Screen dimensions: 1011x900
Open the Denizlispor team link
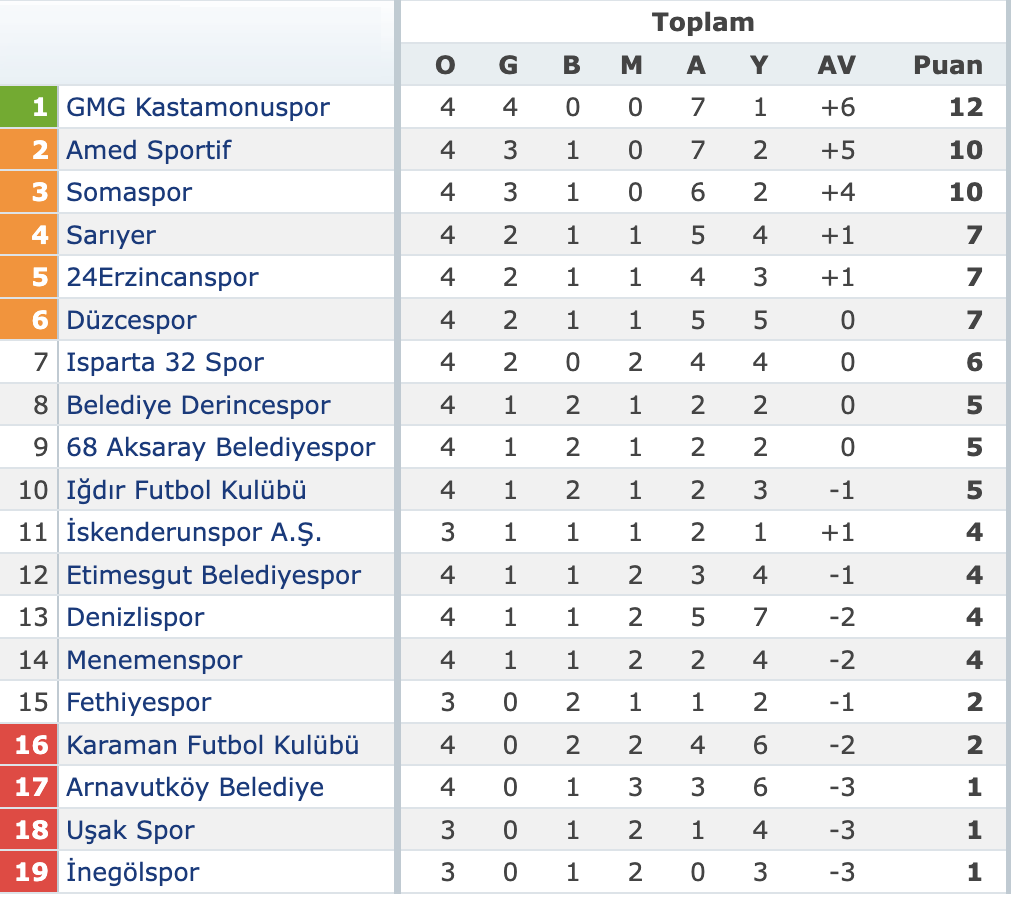pyautogui.click(x=135, y=618)
